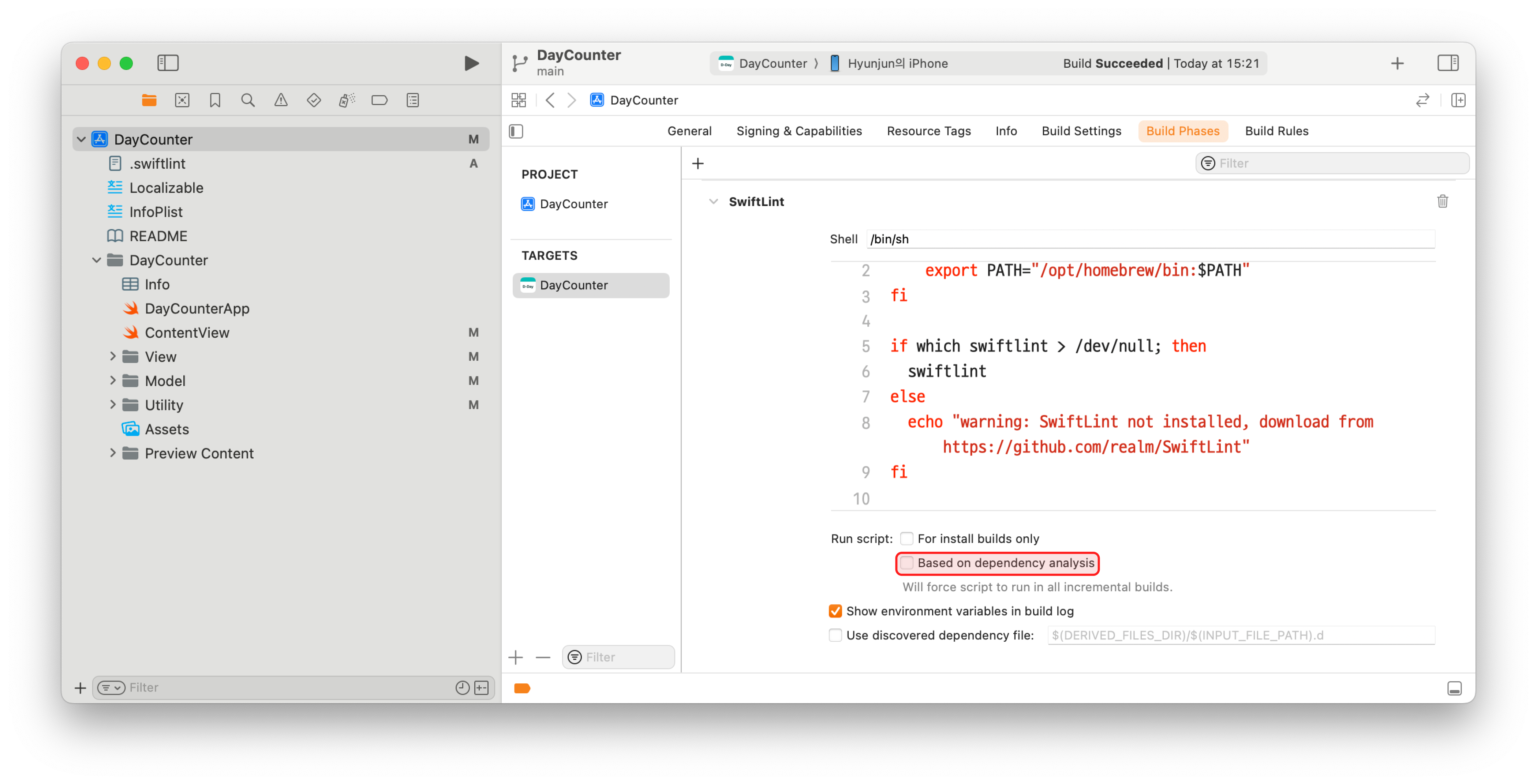Viewport: 1537px width, 784px height.
Task: Expand the View folder
Action: [x=113, y=357]
